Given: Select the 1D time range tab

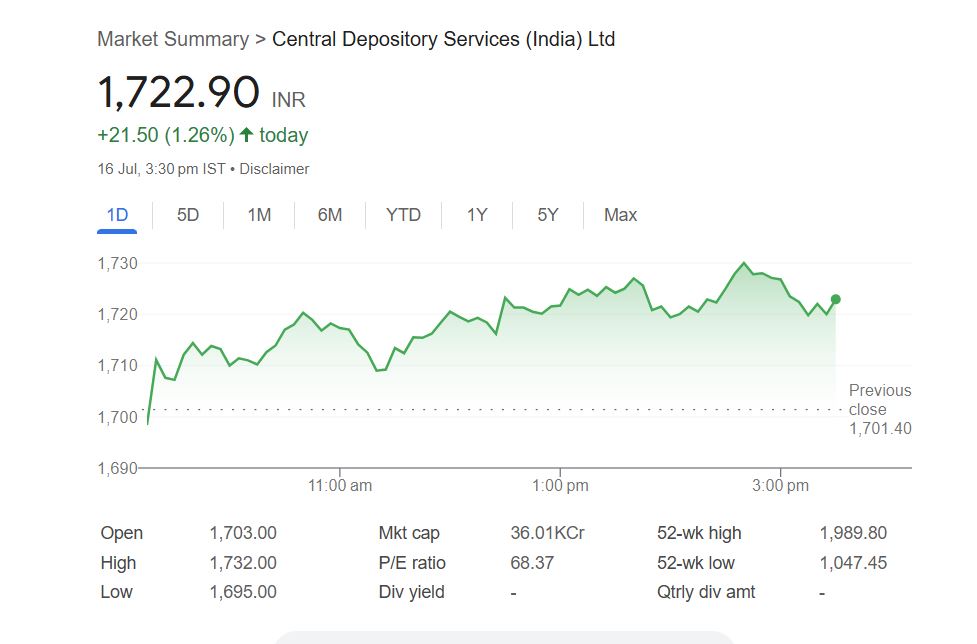Looking at the screenshot, I should coord(117,215).
